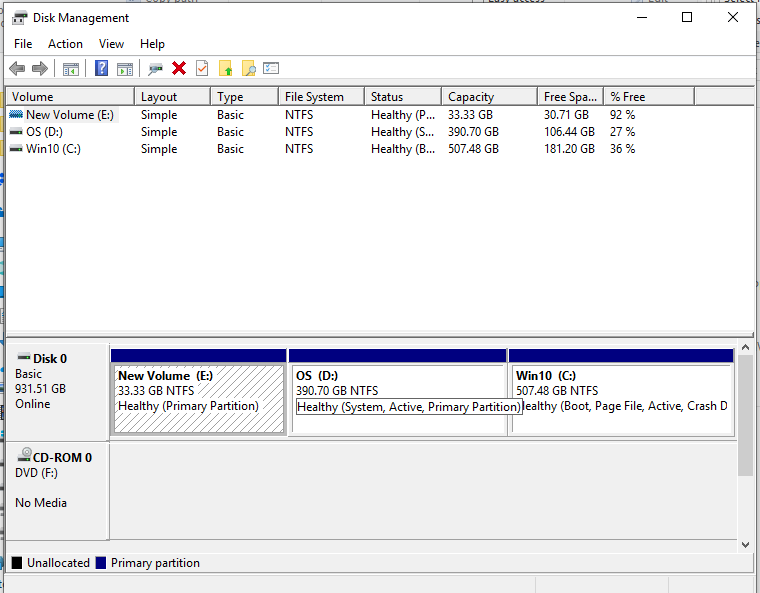Sort by the File System column header

tap(322, 96)
